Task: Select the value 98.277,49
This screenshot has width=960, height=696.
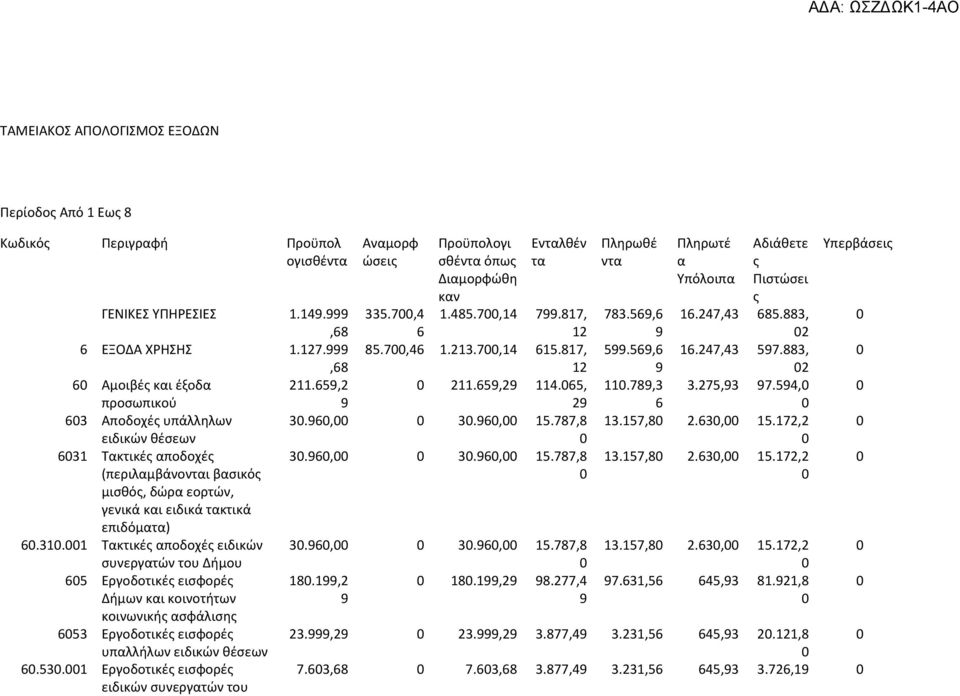Action: pos(561,589)
